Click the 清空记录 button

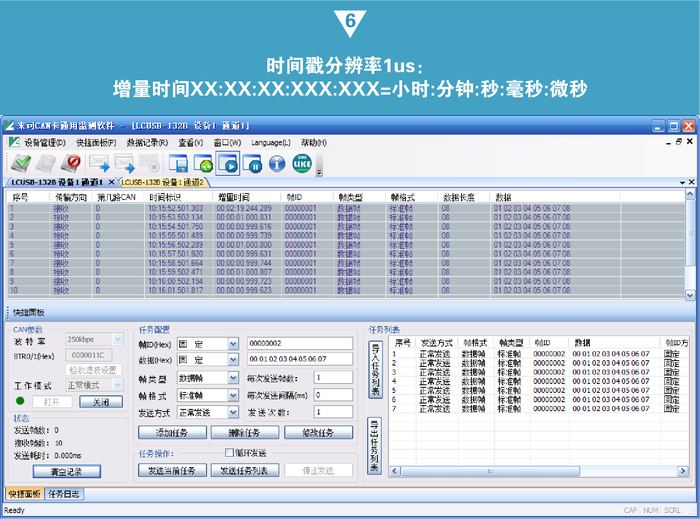[67, 471]
